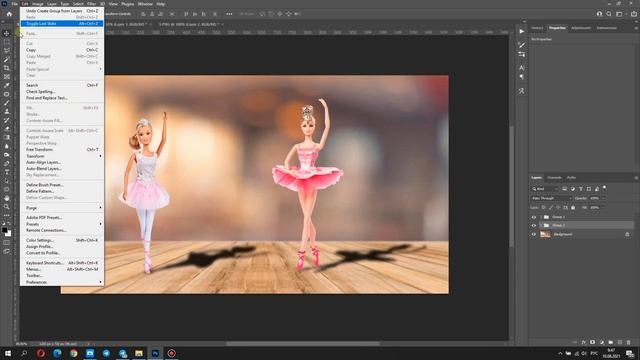Hide the Group 2 layer via eye icon
Screen dimensions: 640x360
[534, 225]
